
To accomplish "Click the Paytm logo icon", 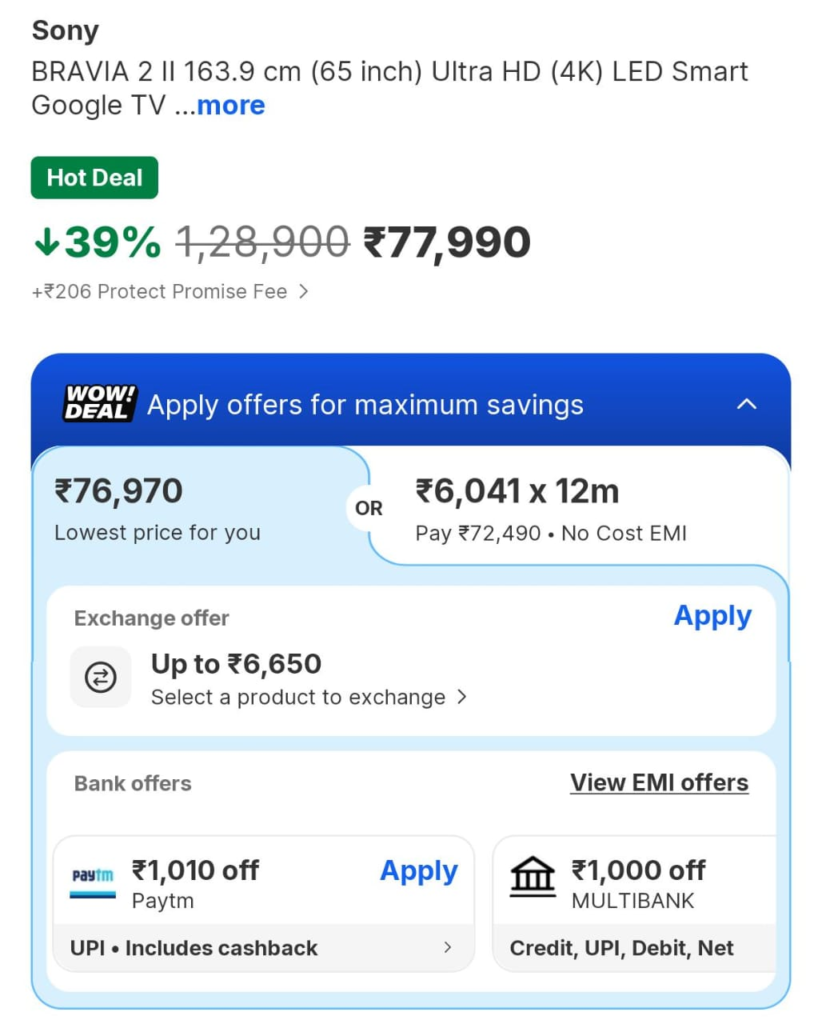I will pyautogui.click(x=93, y=880).
